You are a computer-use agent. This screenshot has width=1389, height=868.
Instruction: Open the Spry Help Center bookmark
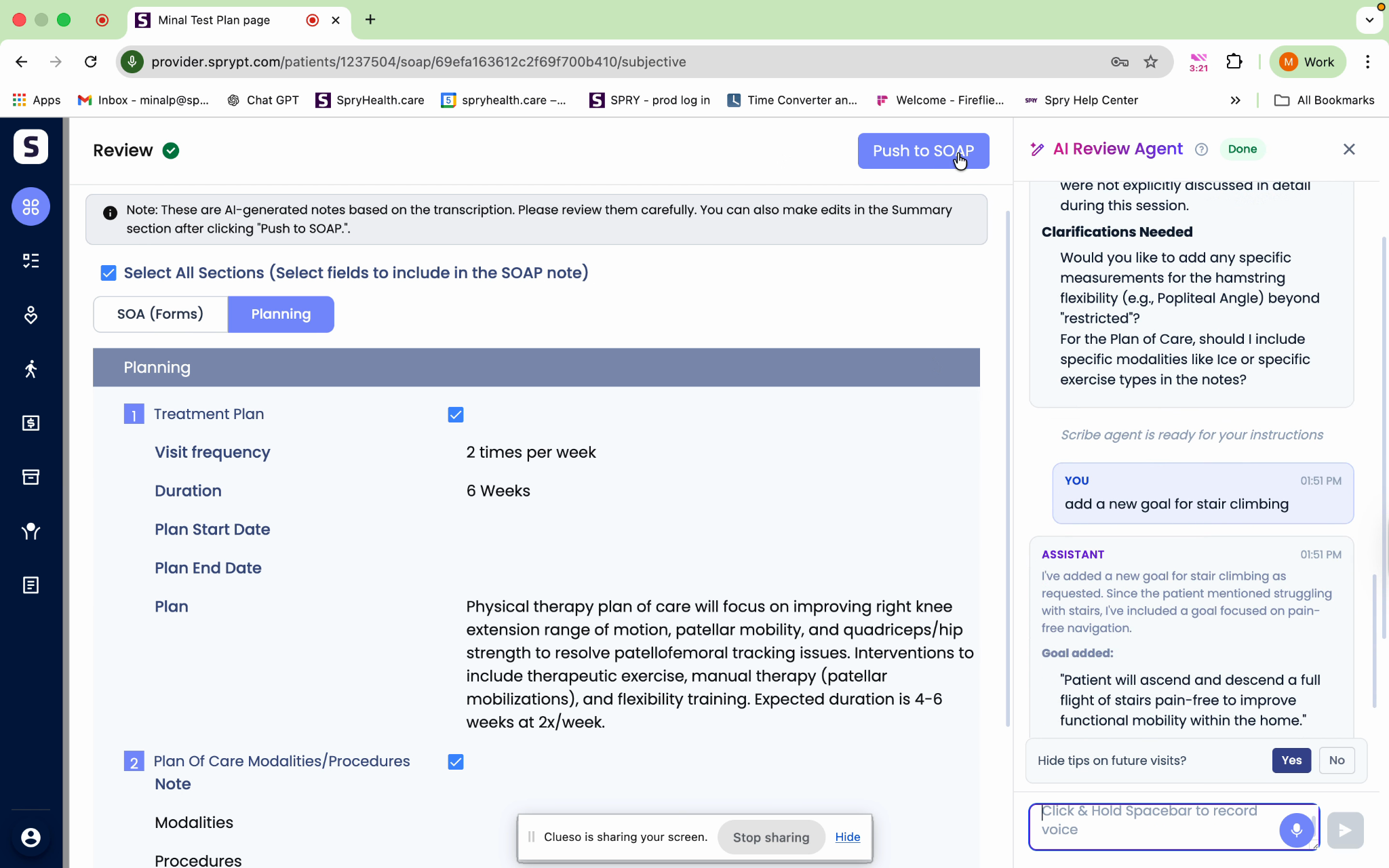point(1081,100)
